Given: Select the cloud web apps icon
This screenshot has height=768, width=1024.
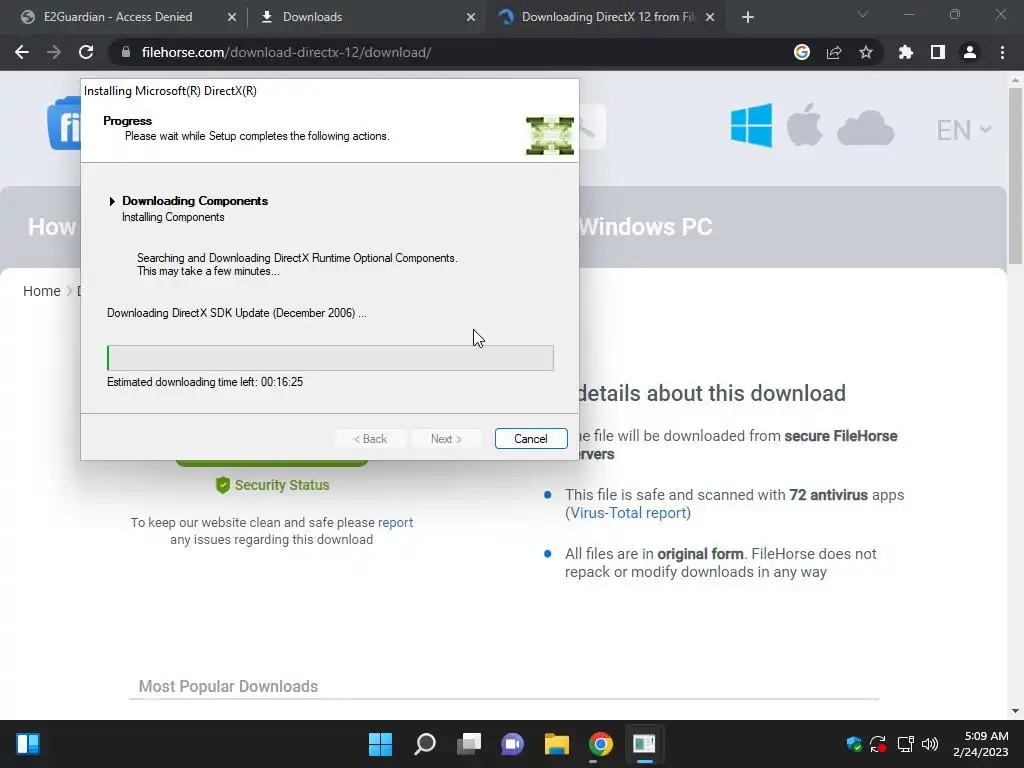Looking at the screenshot, I should [x=865, y=128].
